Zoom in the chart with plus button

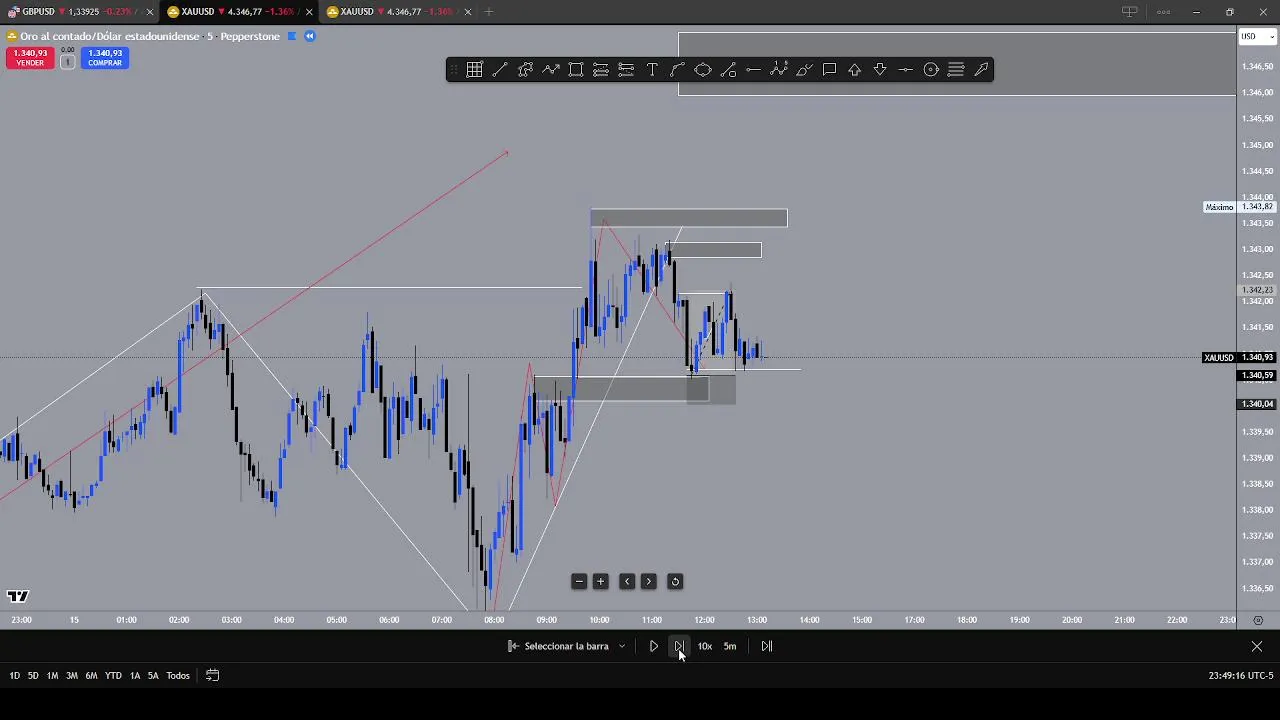[601, 581]
